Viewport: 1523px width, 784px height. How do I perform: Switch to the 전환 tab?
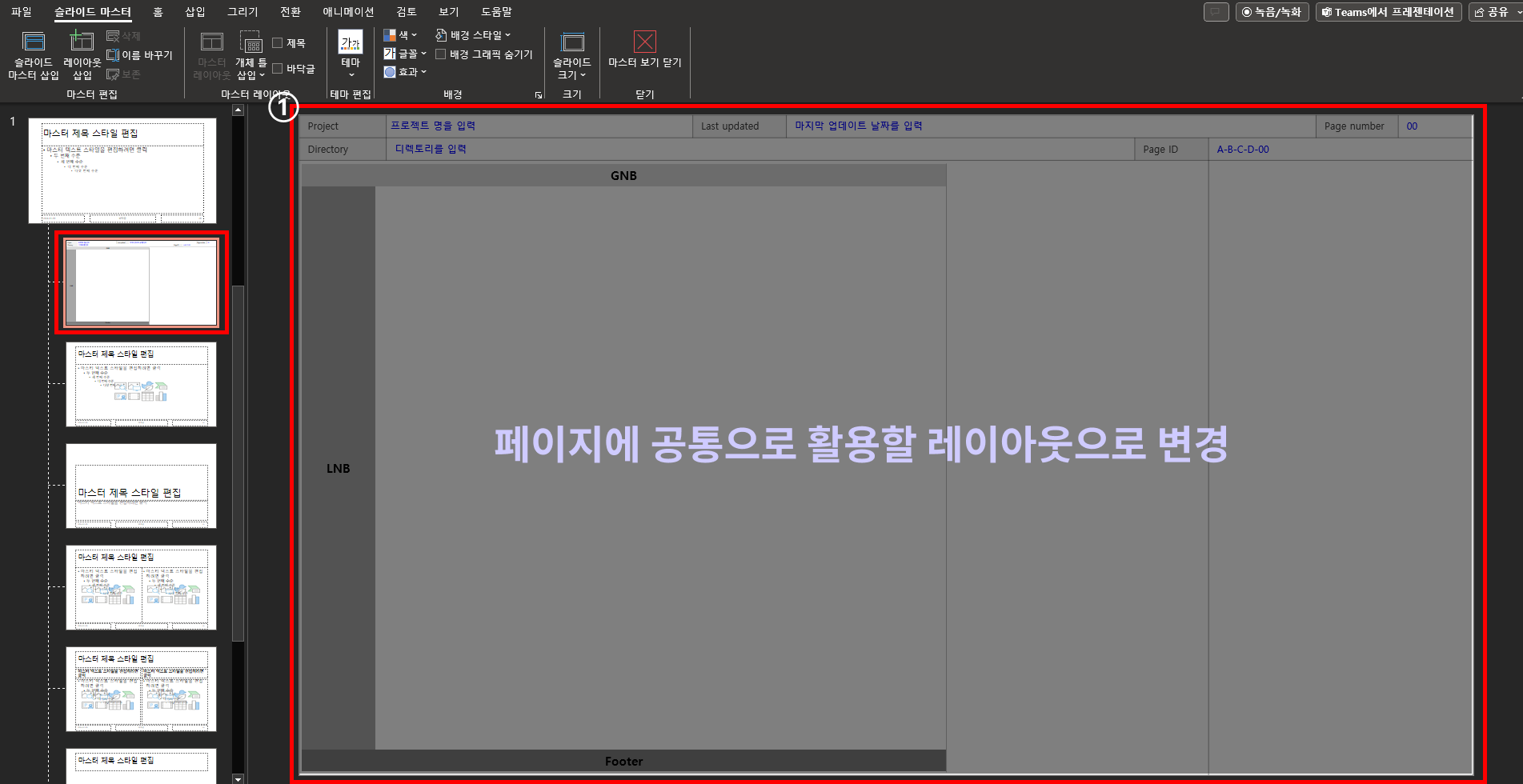click(291, 12)
